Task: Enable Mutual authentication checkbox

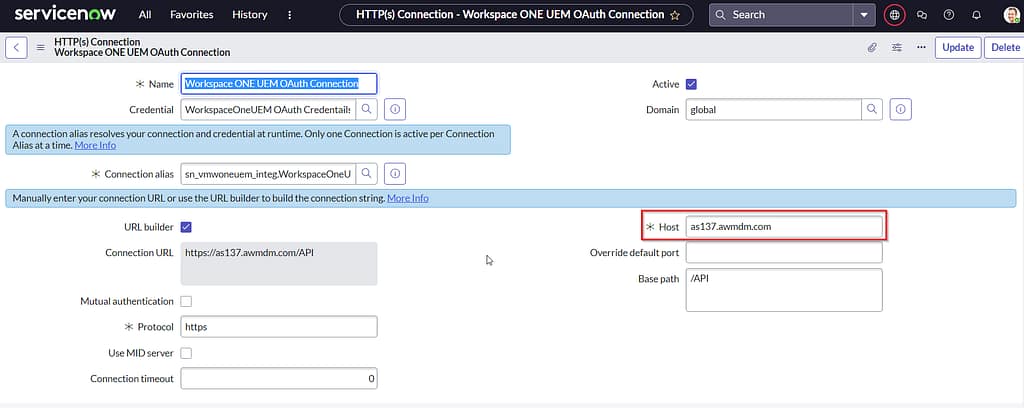Action: click(186, 301)
